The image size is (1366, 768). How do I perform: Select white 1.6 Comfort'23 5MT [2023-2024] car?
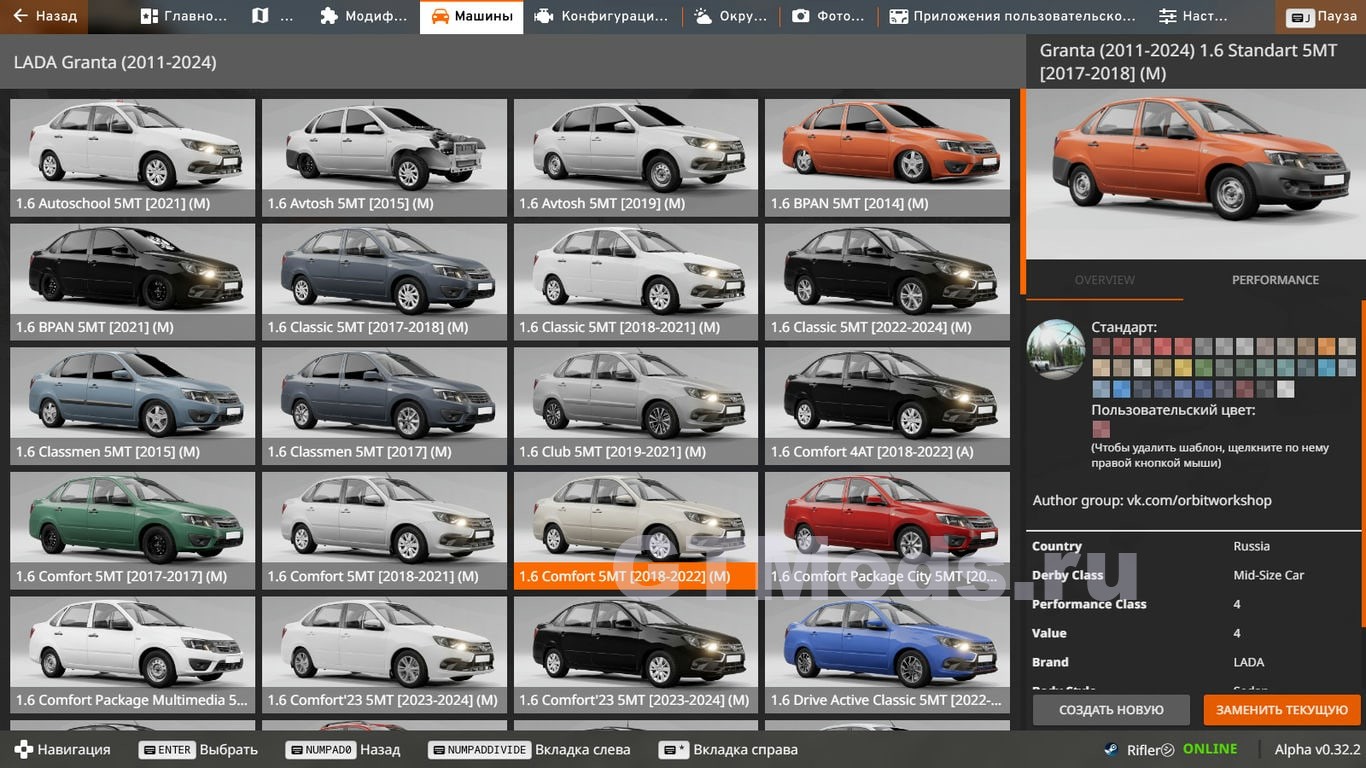tap(384, 654)
